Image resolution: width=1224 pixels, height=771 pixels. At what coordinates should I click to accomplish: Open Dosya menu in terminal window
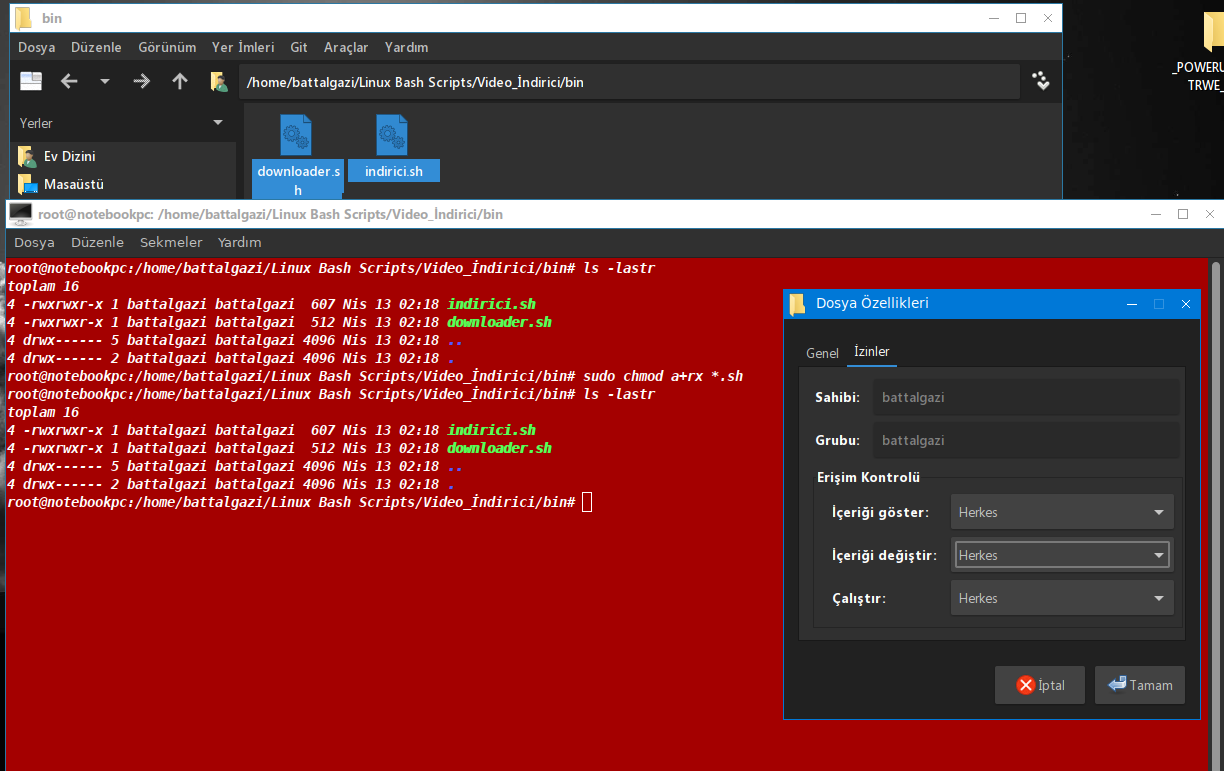point(34,242)
